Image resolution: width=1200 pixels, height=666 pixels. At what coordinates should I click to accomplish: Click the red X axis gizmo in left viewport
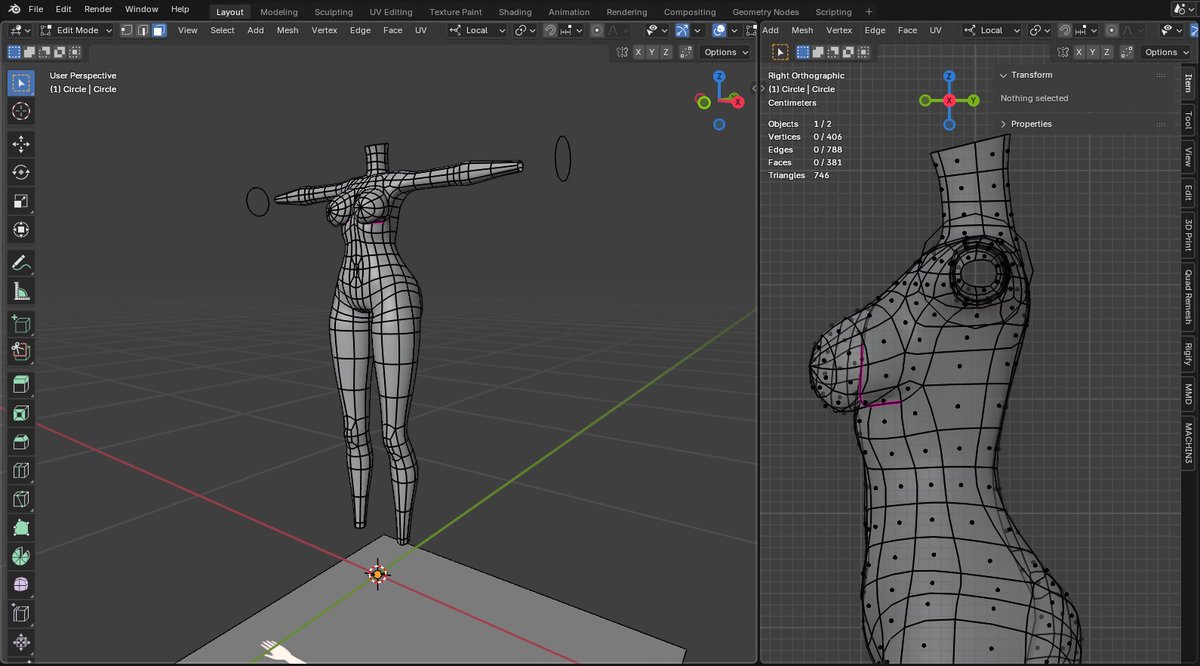coord(737,101)
